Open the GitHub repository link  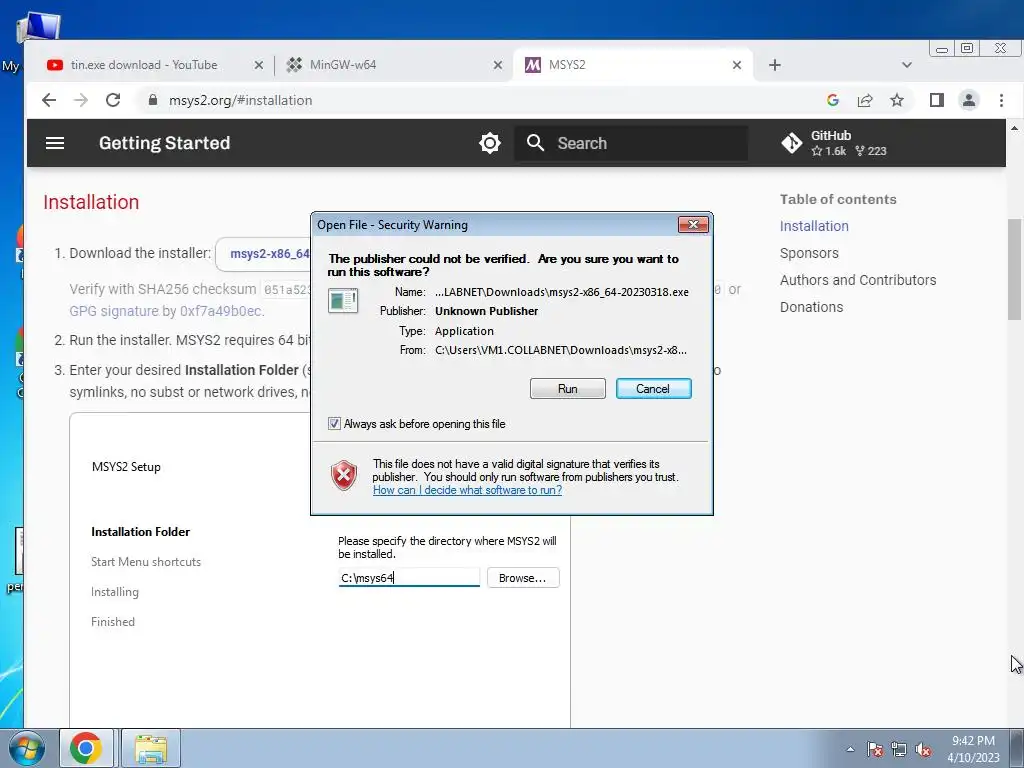tap(834, 143)
